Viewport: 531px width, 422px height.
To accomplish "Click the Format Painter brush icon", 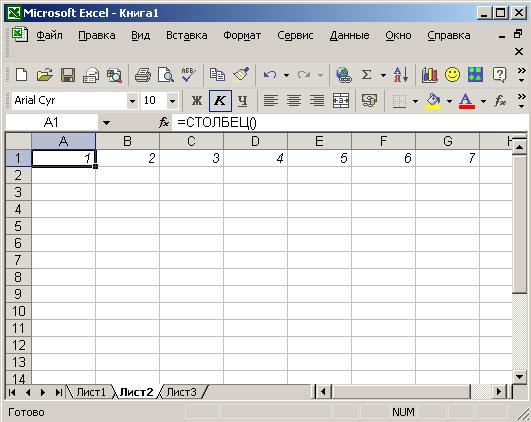I will (x=241, y=74).
